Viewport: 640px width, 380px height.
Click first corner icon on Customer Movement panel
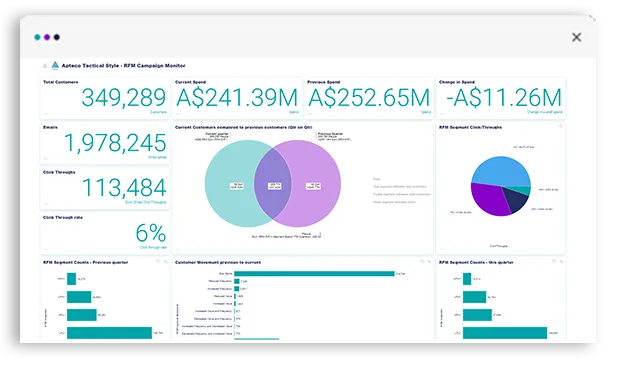tap(422, 262)
